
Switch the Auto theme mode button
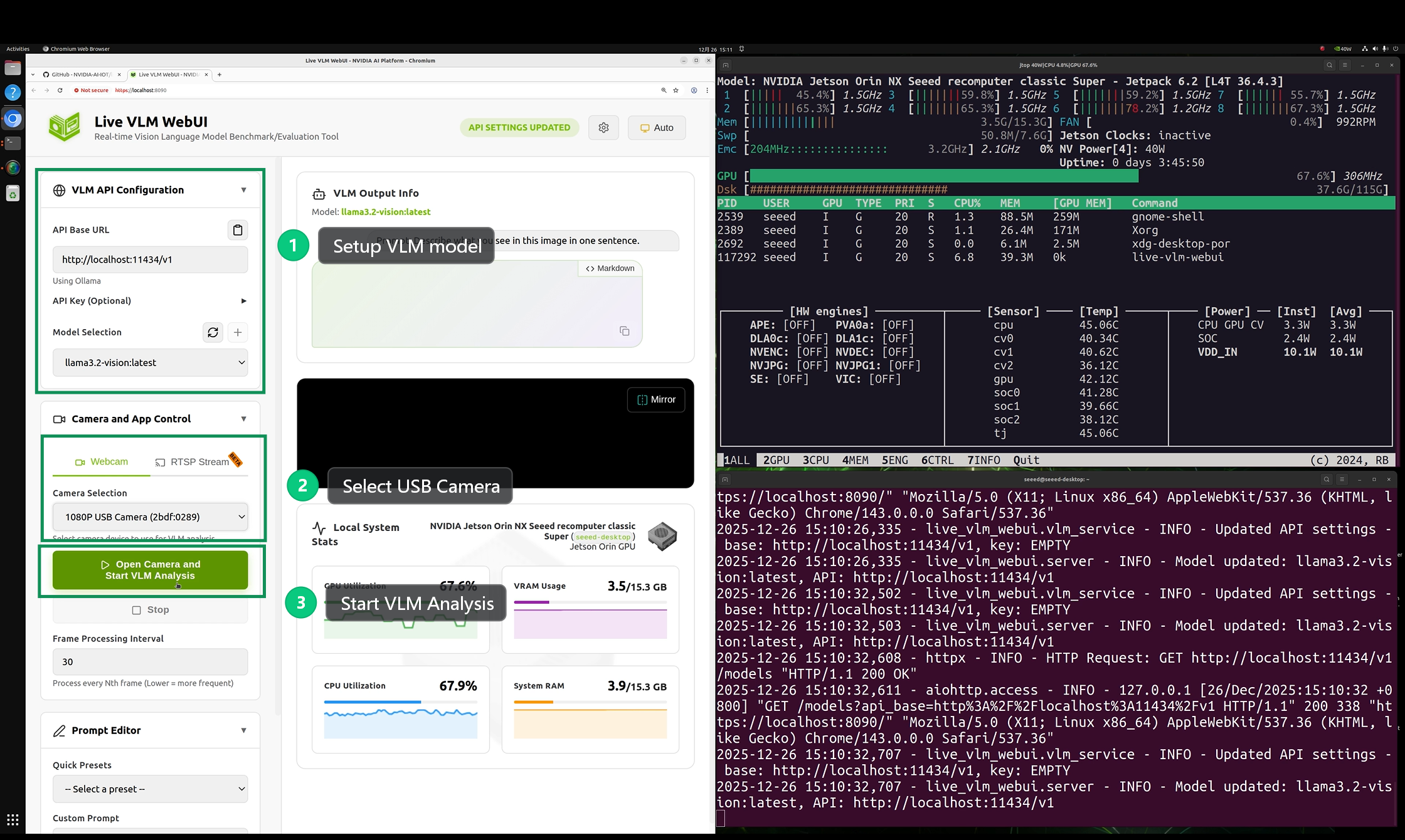tap(656, 128)
